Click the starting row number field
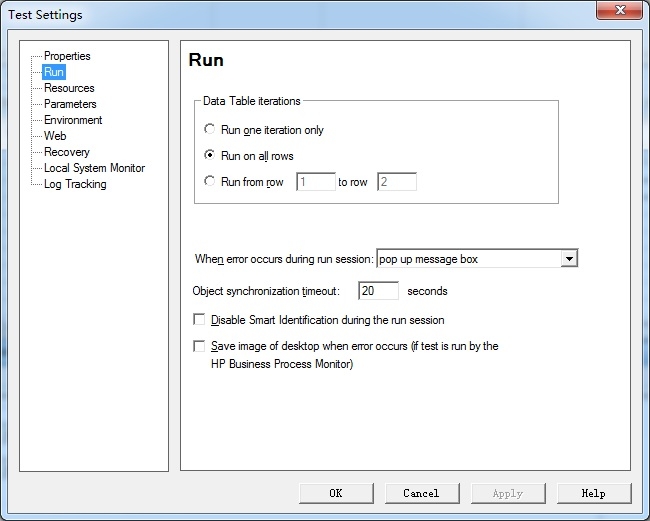This screenshot has width=650, height=521. (316, 182)
